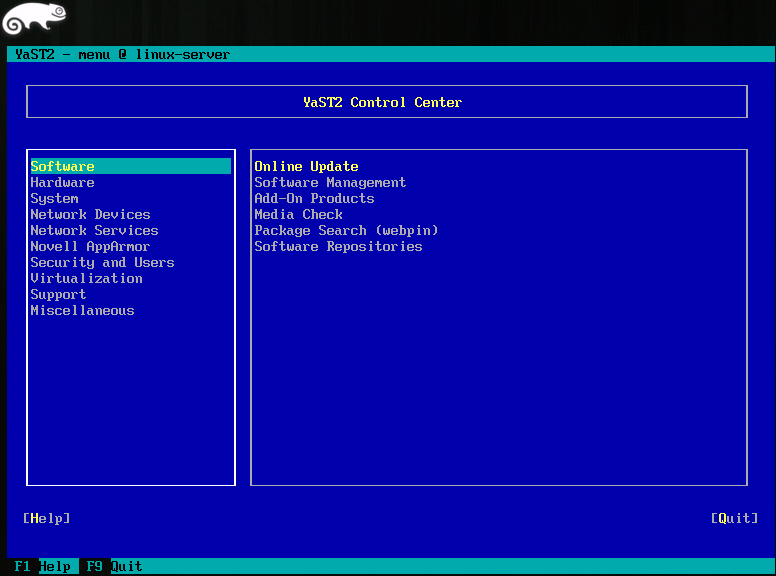The width and height of the screenshot is (776, 576).
Task: Open the System category
Action: [x=54, y=199]
